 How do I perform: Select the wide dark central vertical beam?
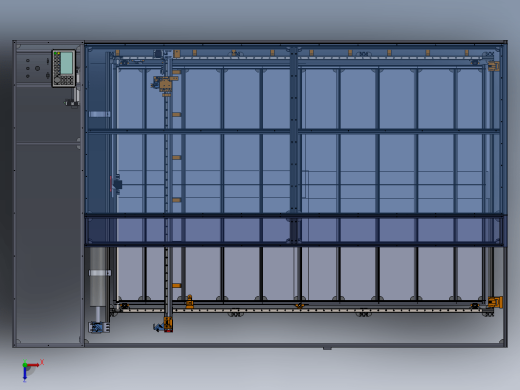coord(294,145)
